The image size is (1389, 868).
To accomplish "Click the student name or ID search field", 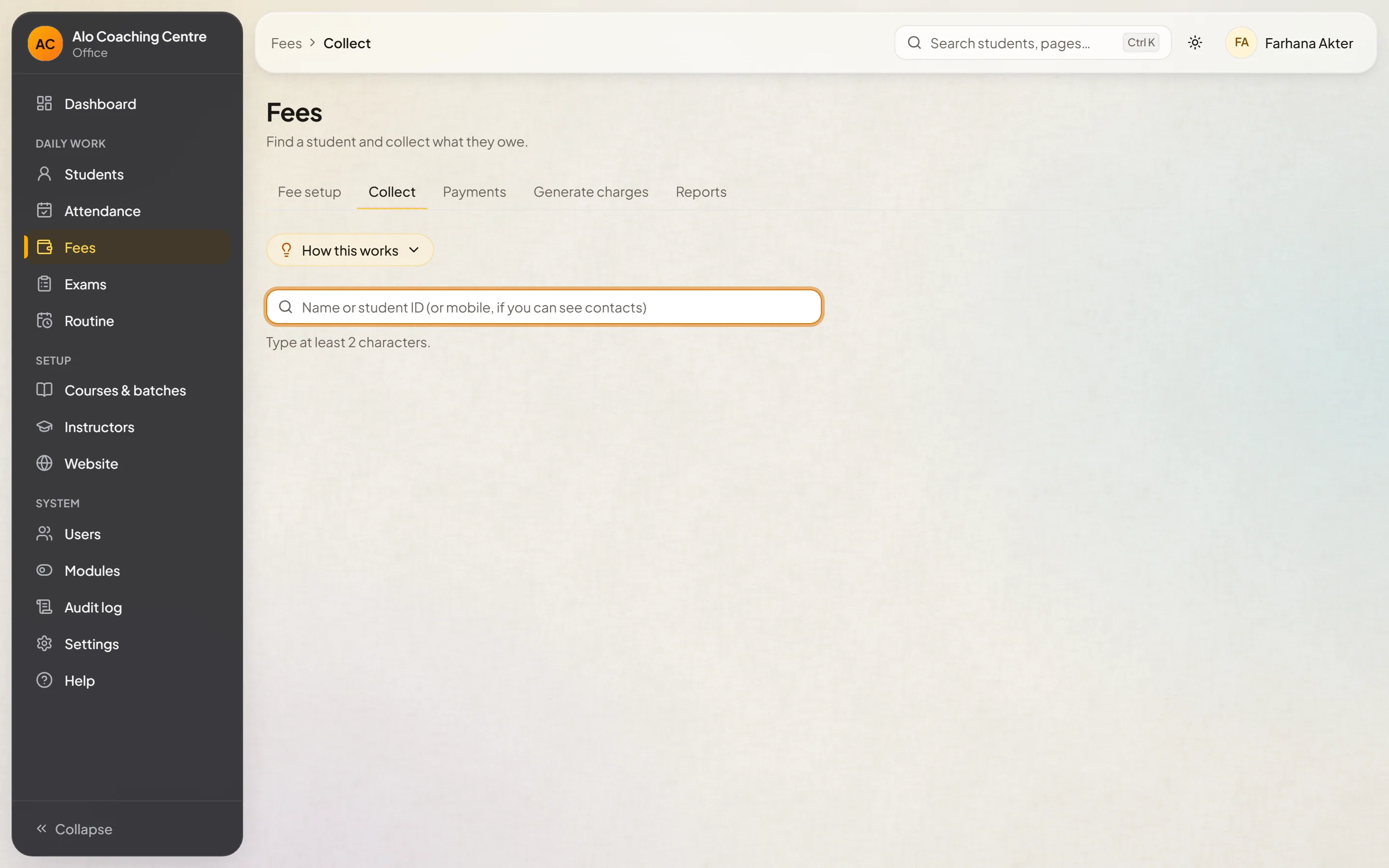I will click(544, 307).
